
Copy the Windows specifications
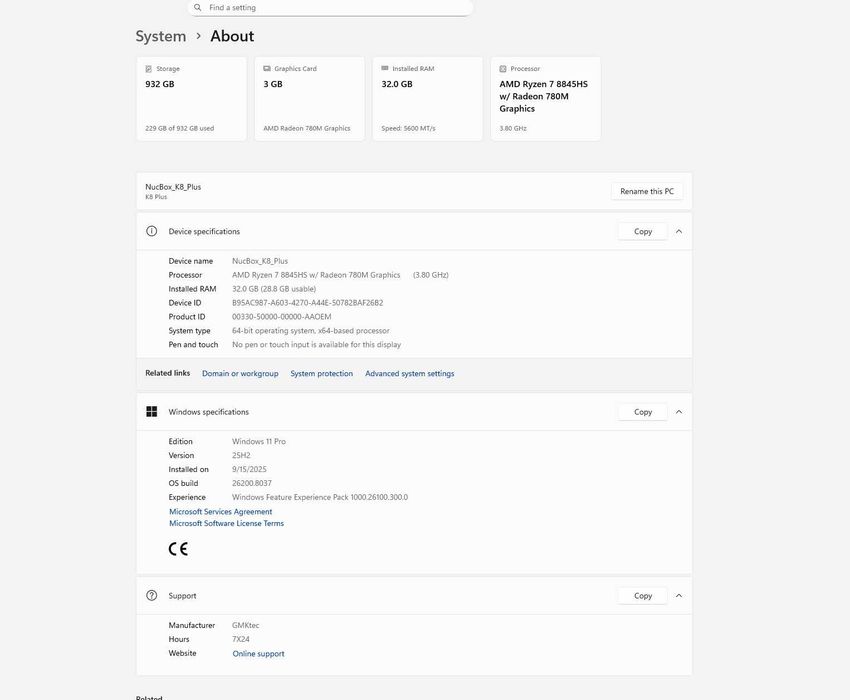click(x=643, y=412)
